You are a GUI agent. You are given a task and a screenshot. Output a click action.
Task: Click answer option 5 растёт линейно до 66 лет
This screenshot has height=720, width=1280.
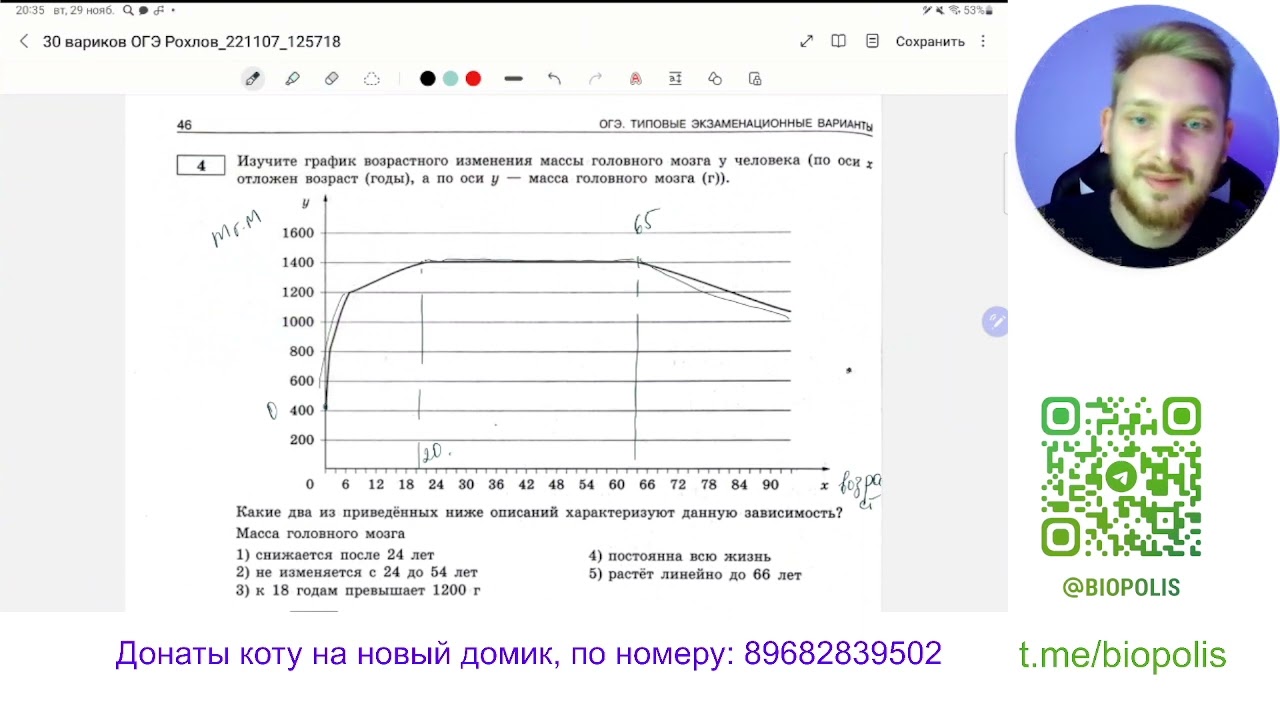click(695, 574)
